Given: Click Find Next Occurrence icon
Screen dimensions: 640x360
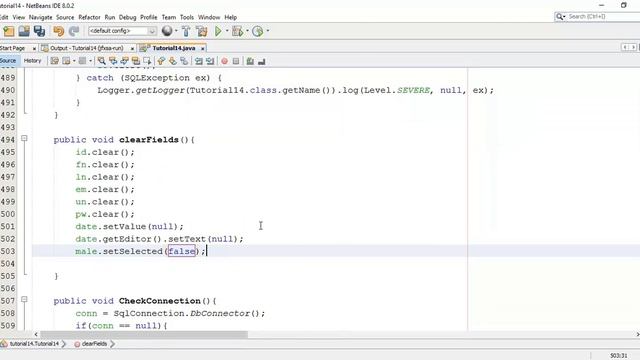Looking at the screenshot, I should [124, 61].
